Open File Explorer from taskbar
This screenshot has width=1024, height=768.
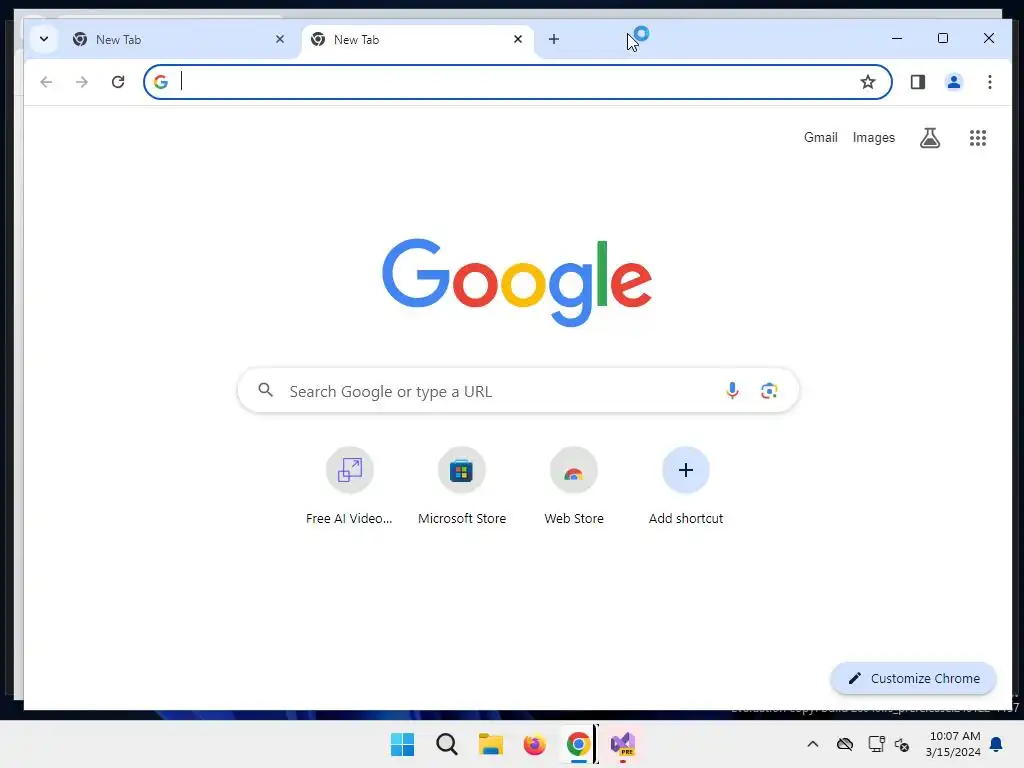[490, 744]
